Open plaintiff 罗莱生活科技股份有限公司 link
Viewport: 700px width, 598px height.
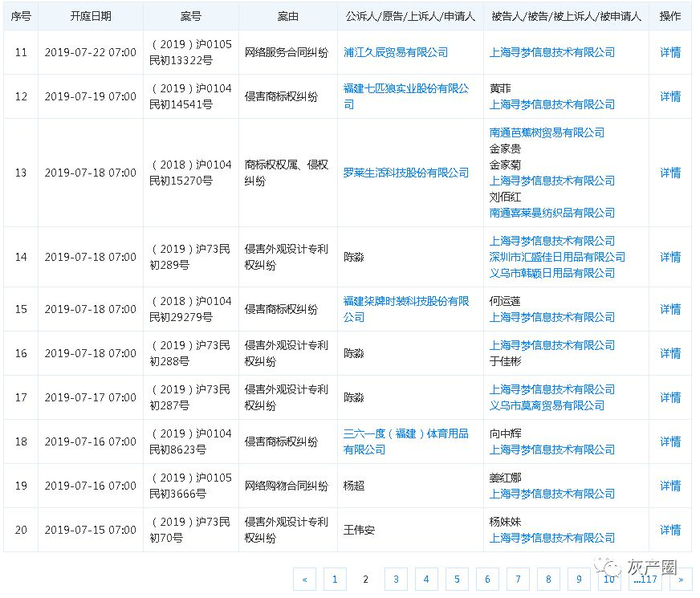coord(406,173)
